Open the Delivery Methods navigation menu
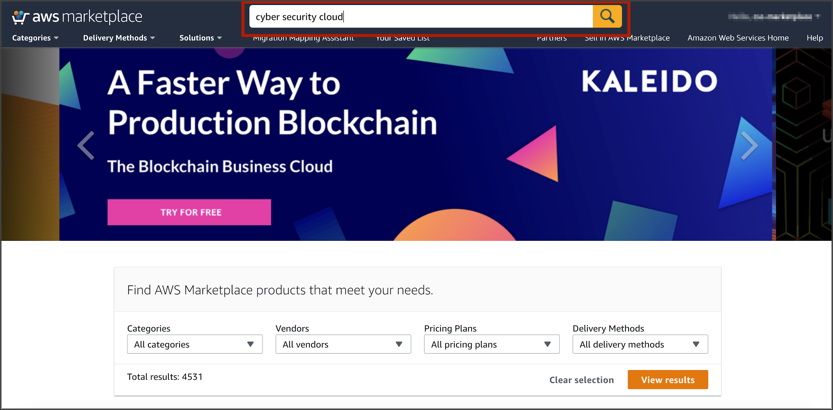Screen dimensions: 833x410 click(x=118, y=38)
